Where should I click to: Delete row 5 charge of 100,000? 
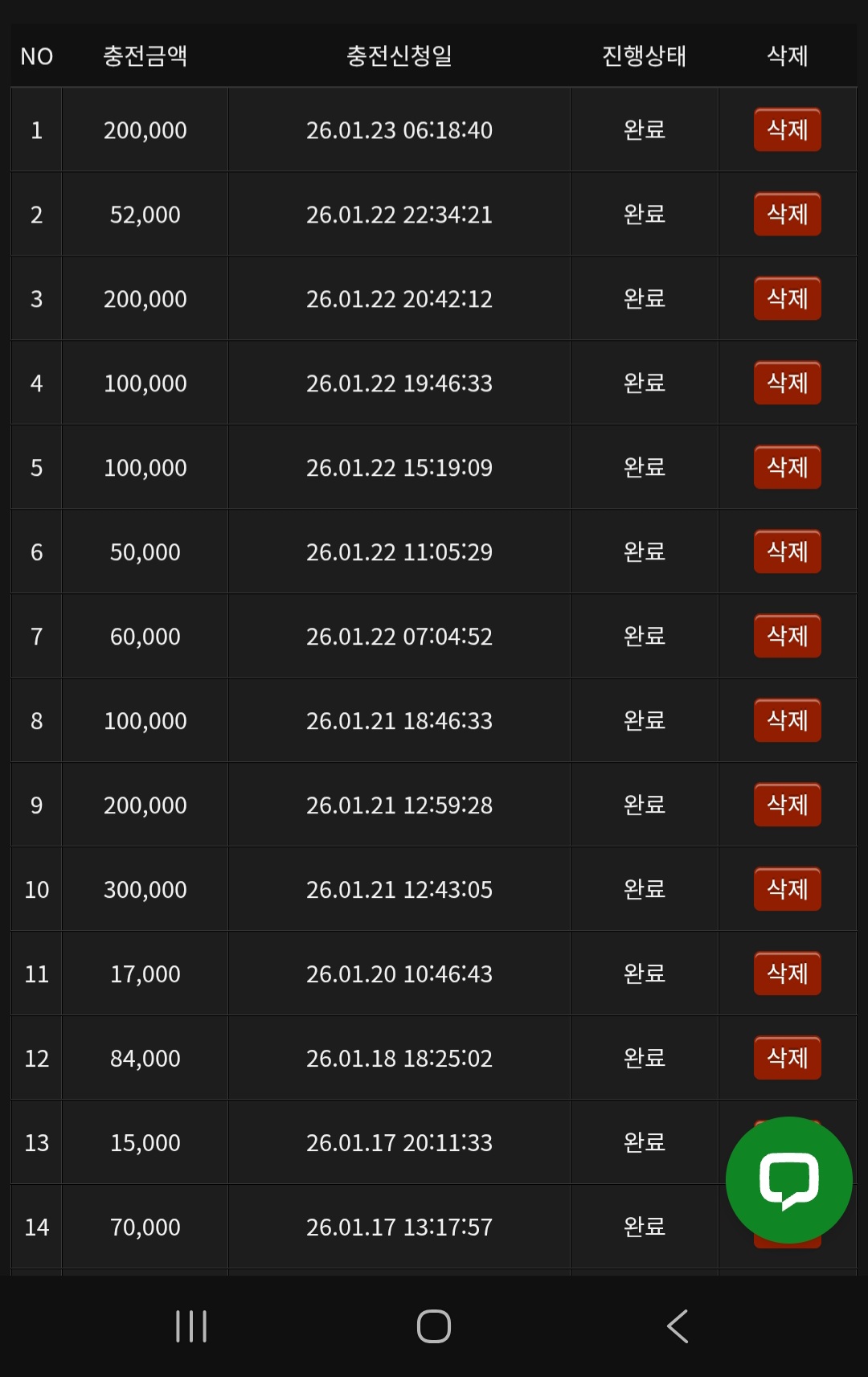pyautogui.click(x=787, y=467)
